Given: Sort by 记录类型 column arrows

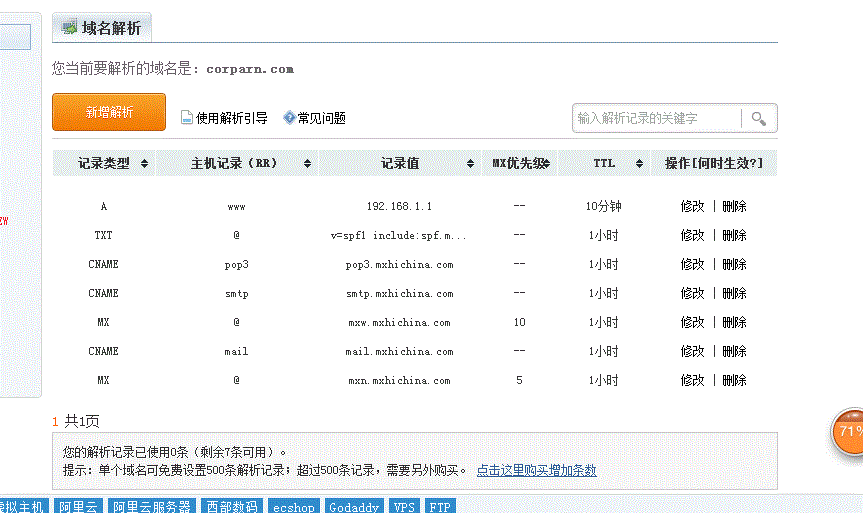Looking at the screenshot, I should tap(144, 163).
